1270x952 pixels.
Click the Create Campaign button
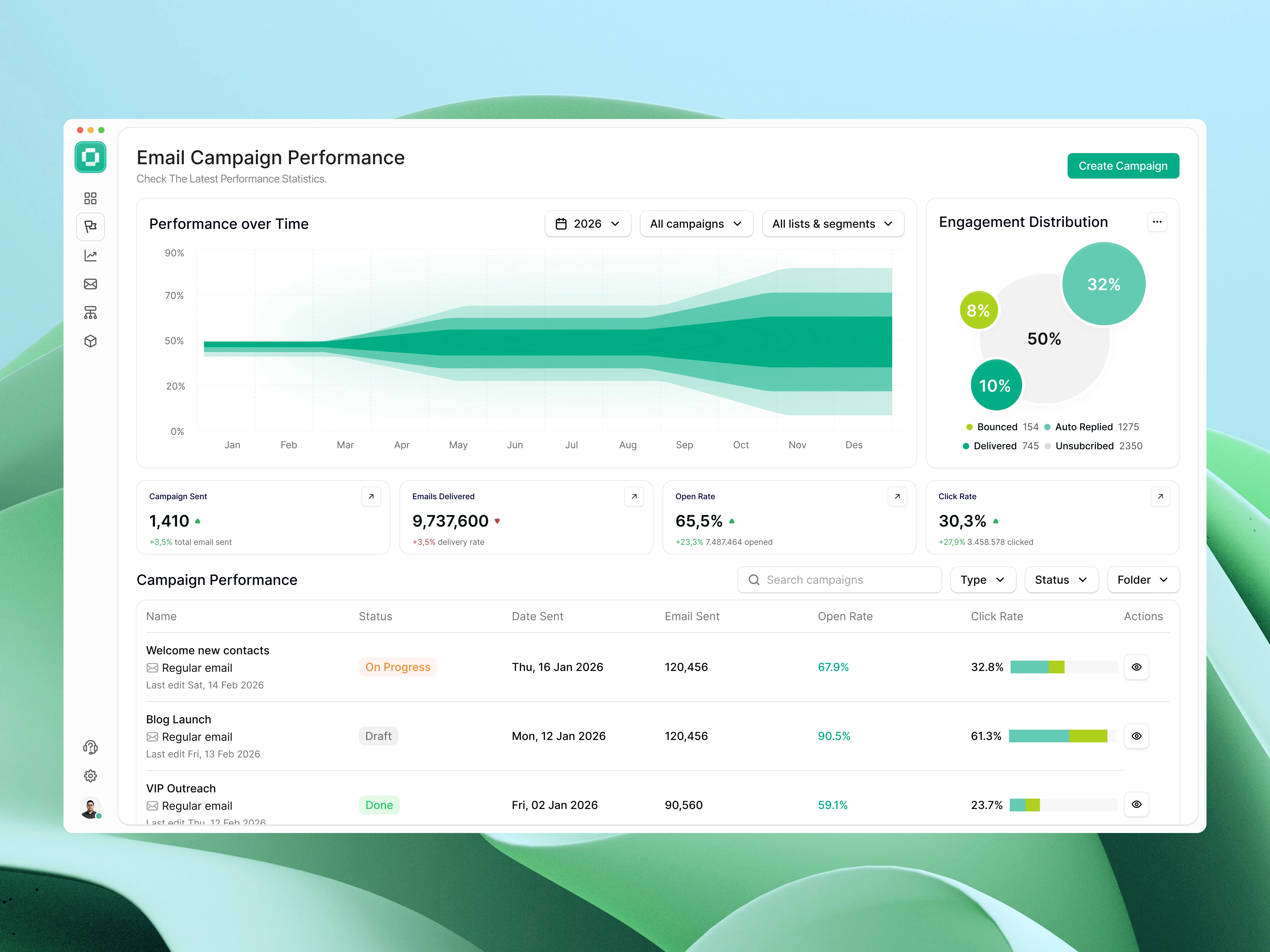[1122, 166]
